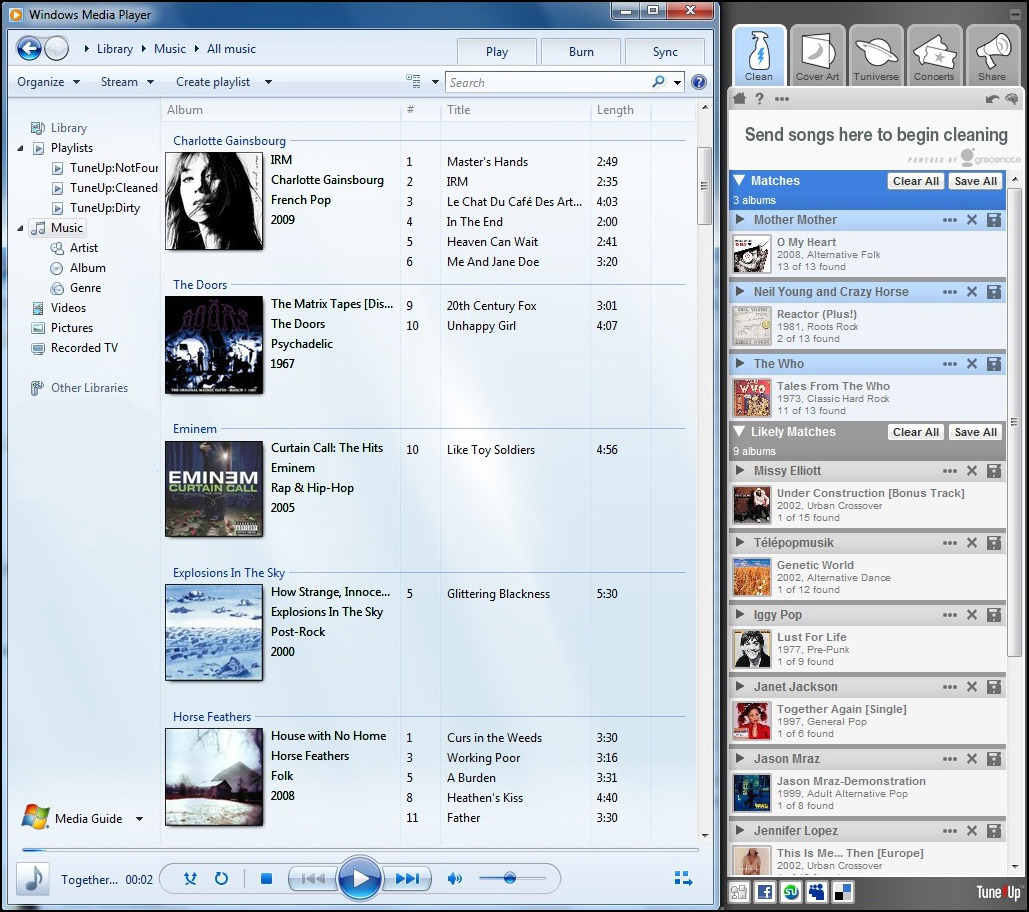
Task: Save the Mother Mother album match
Action: point(994,220)
